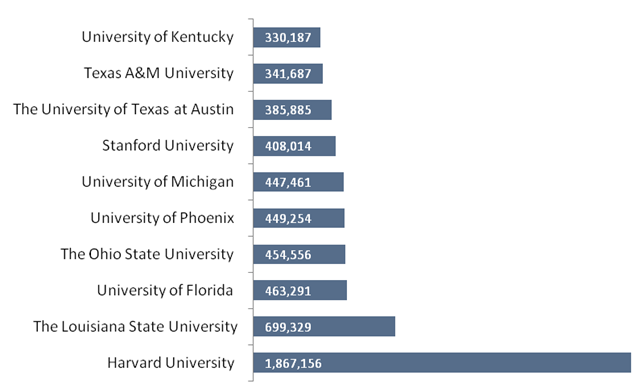The height and width of the screenshot is (390, 641).
Task: Select the 330,187 data label
Action: click(x=288, y=38)
